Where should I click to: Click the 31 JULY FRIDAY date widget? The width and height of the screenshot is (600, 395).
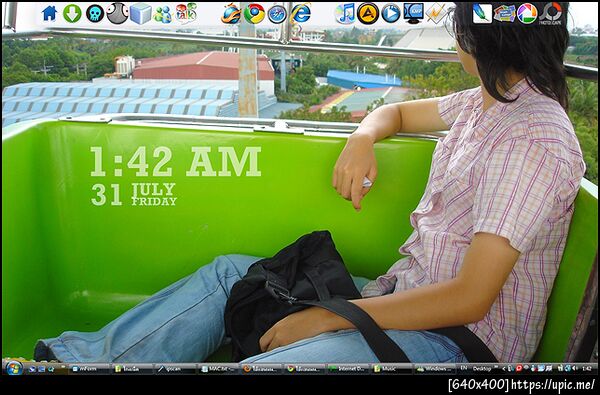click(x=134, y=194)
